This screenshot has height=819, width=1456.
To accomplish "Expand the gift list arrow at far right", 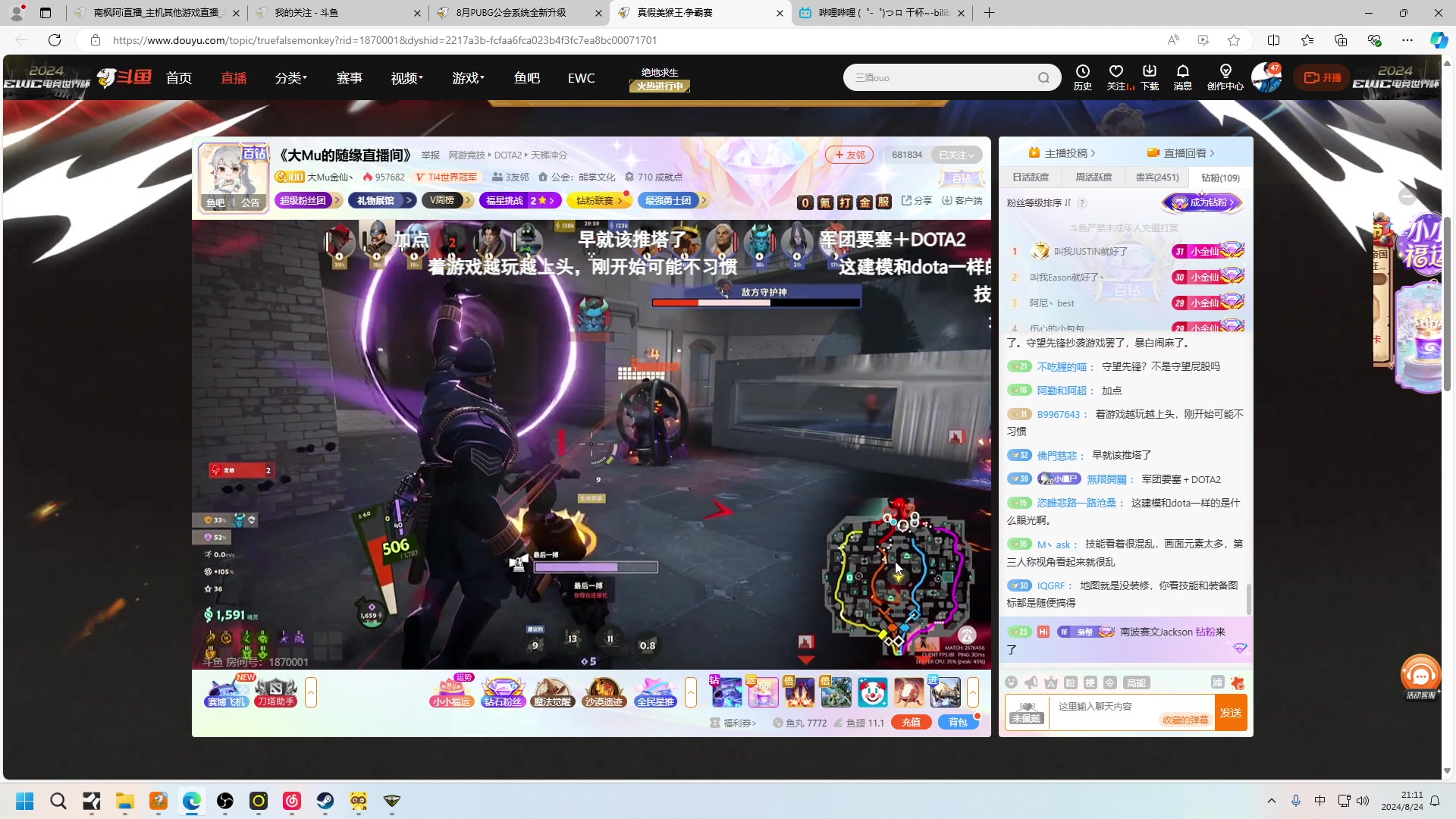I will [973, 692].
